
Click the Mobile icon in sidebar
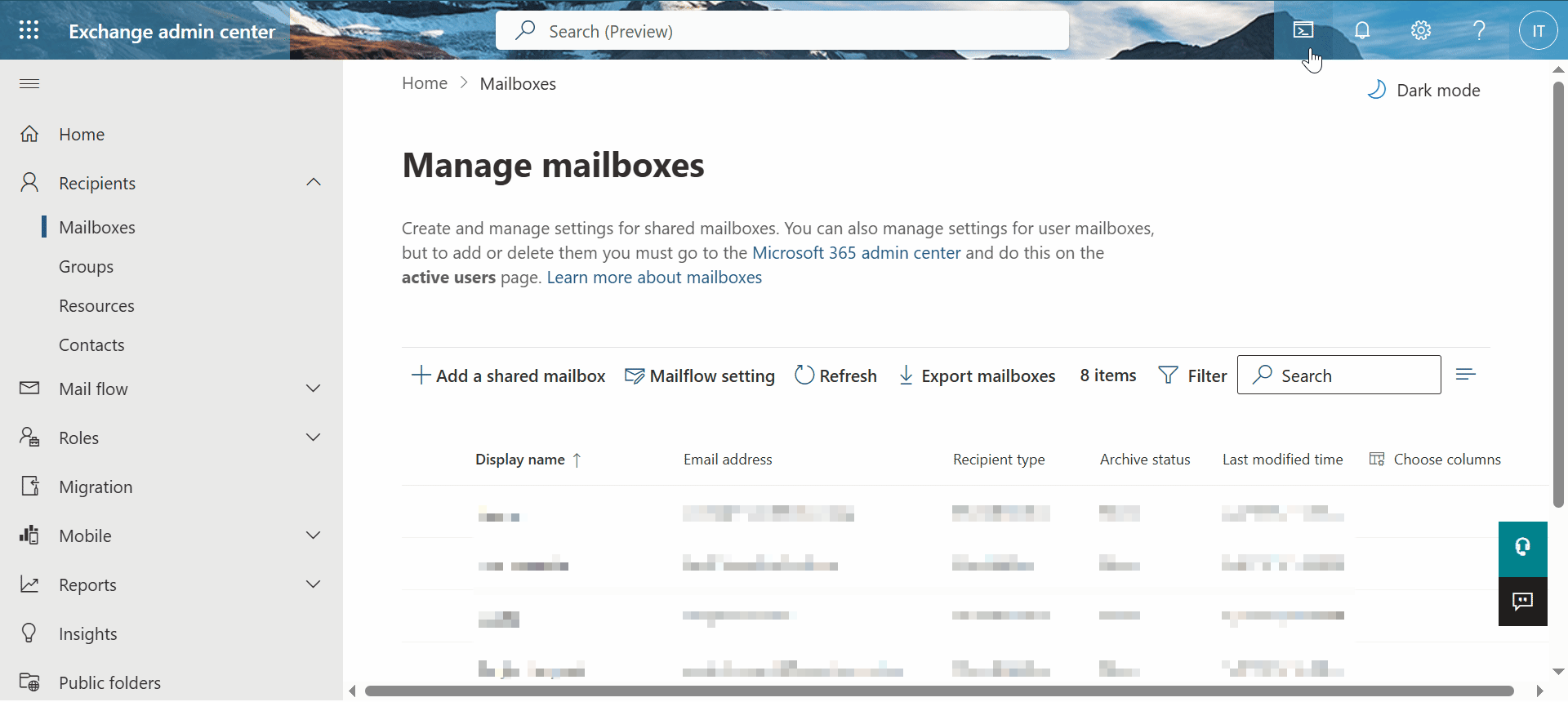click(x=29, y=535)
